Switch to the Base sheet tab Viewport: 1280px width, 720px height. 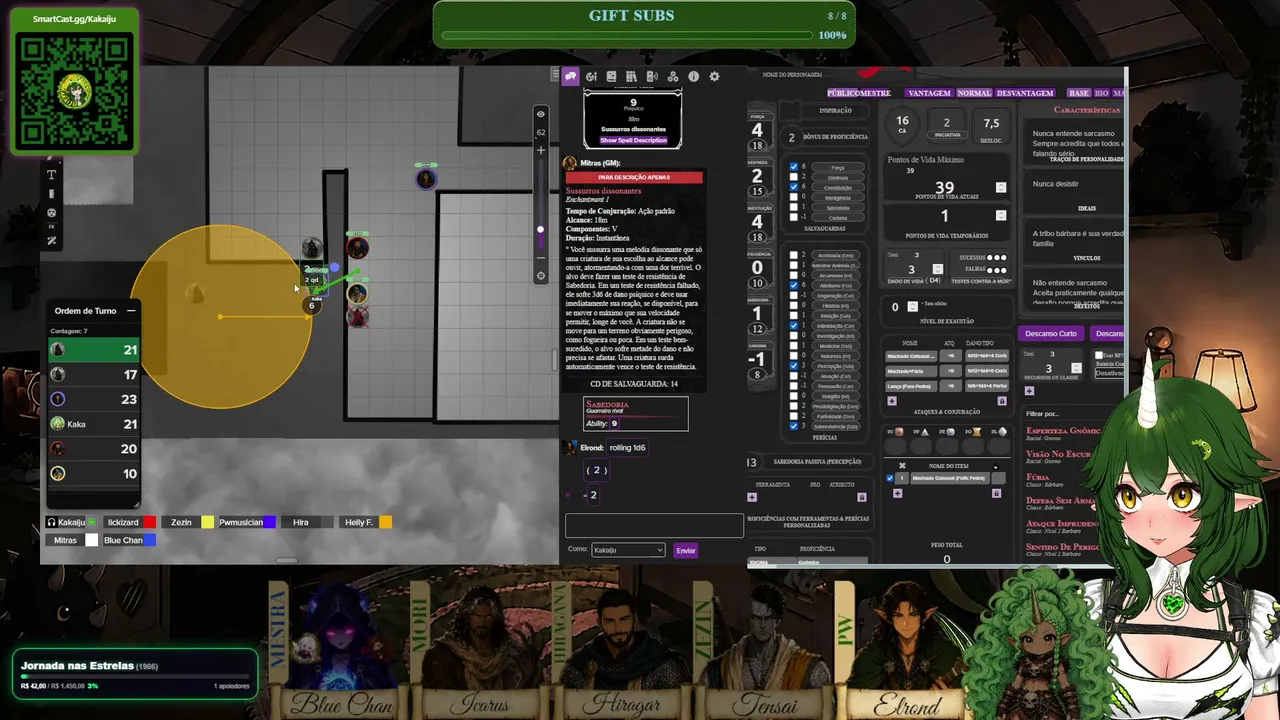(x=1079, y=93)
